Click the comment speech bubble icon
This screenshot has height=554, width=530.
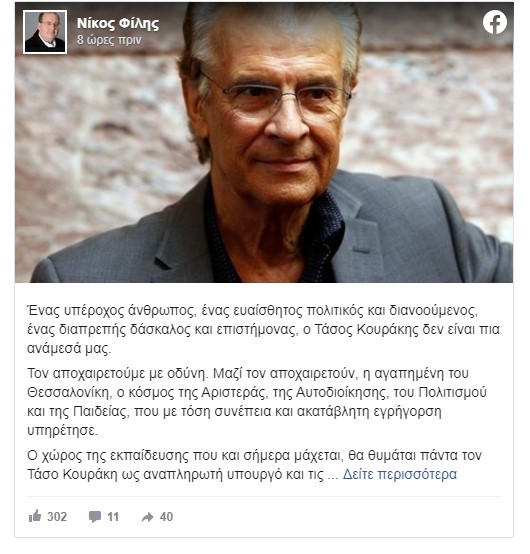pos(95,517)
